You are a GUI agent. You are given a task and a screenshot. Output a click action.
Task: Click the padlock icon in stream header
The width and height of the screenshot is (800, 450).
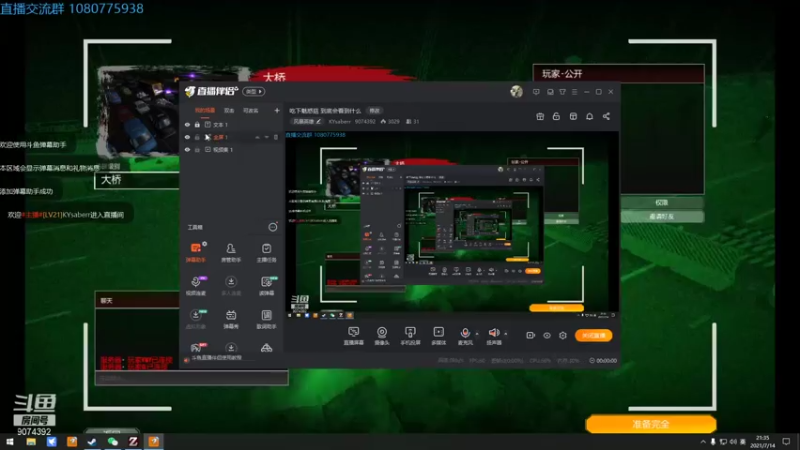(x=556, y=116)
